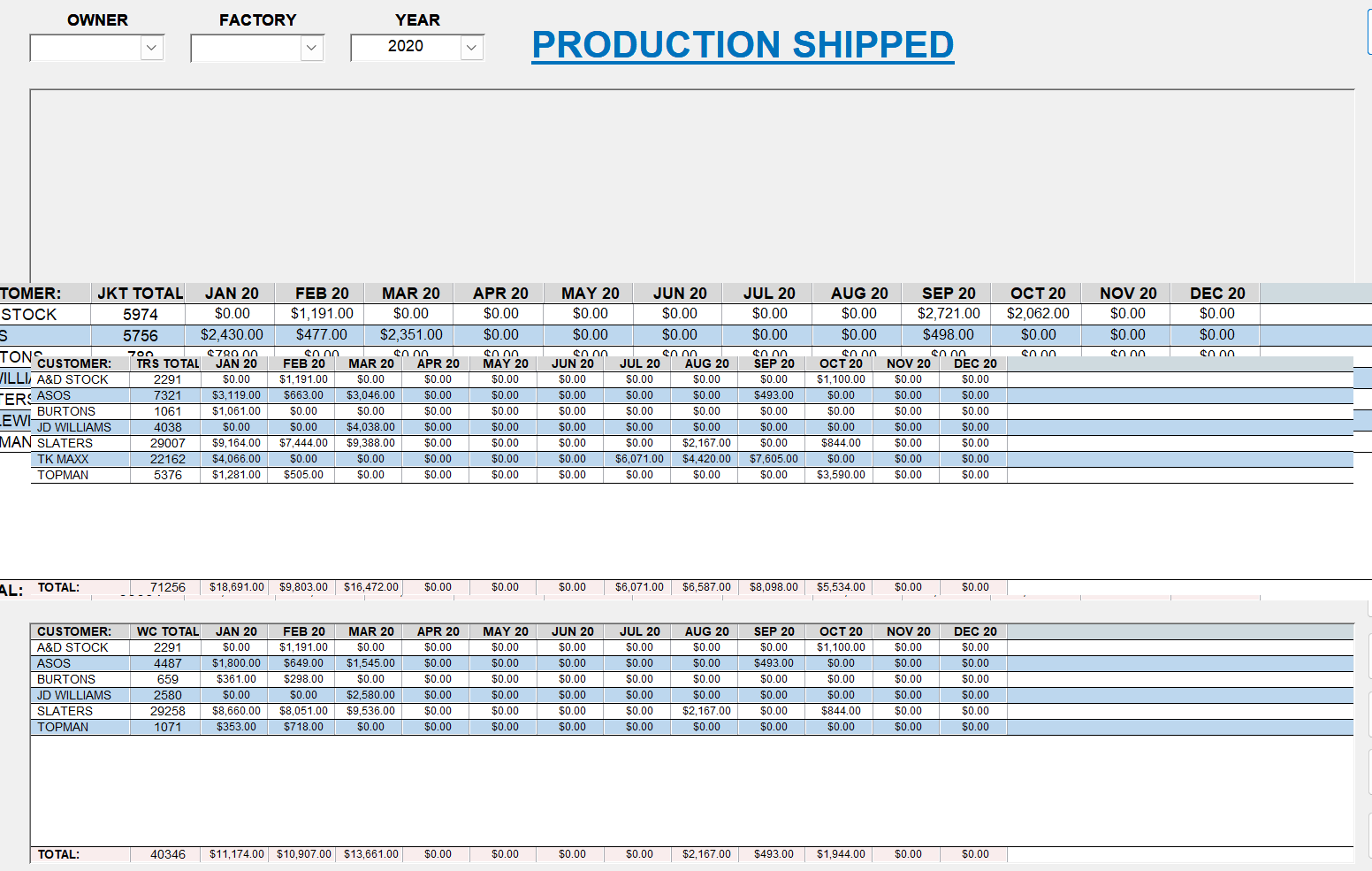The image size is (1372, 871).
Task: Click the WC TOTAL column header
Action: point(167,631)
